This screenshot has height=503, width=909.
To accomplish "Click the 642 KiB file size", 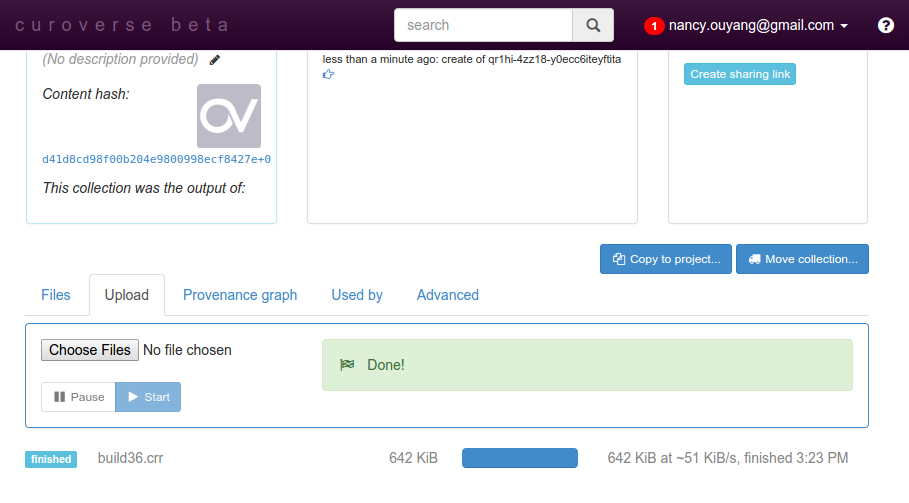I will tap(413, 458).
